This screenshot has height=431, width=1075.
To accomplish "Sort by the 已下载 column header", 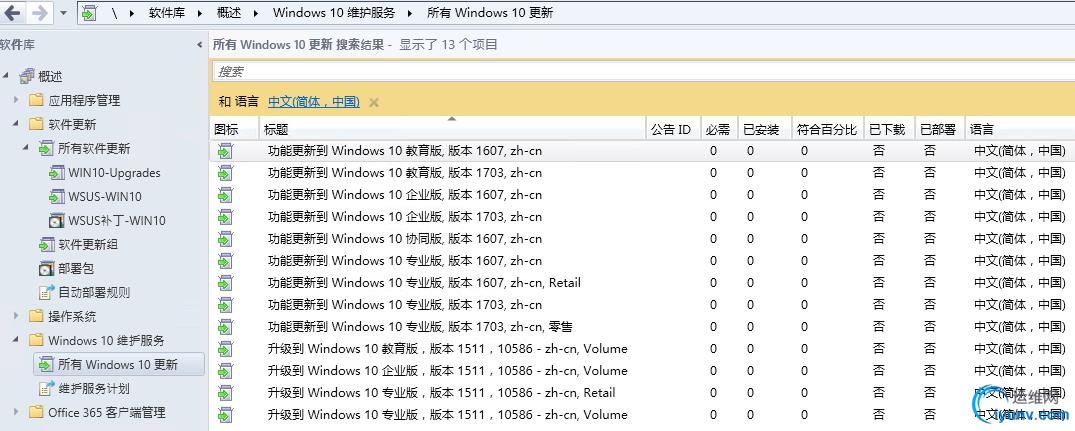I will 889,130.
